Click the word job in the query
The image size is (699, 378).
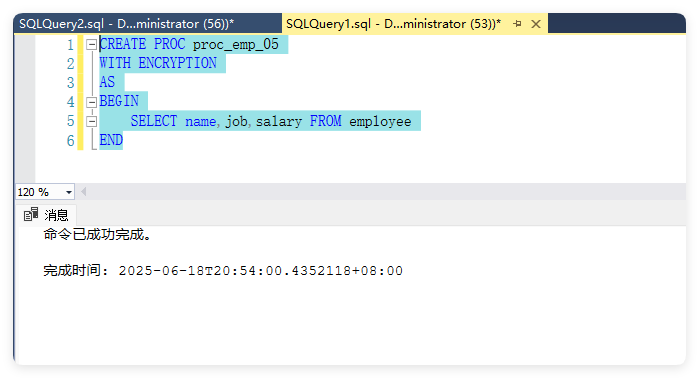(236, 121)
